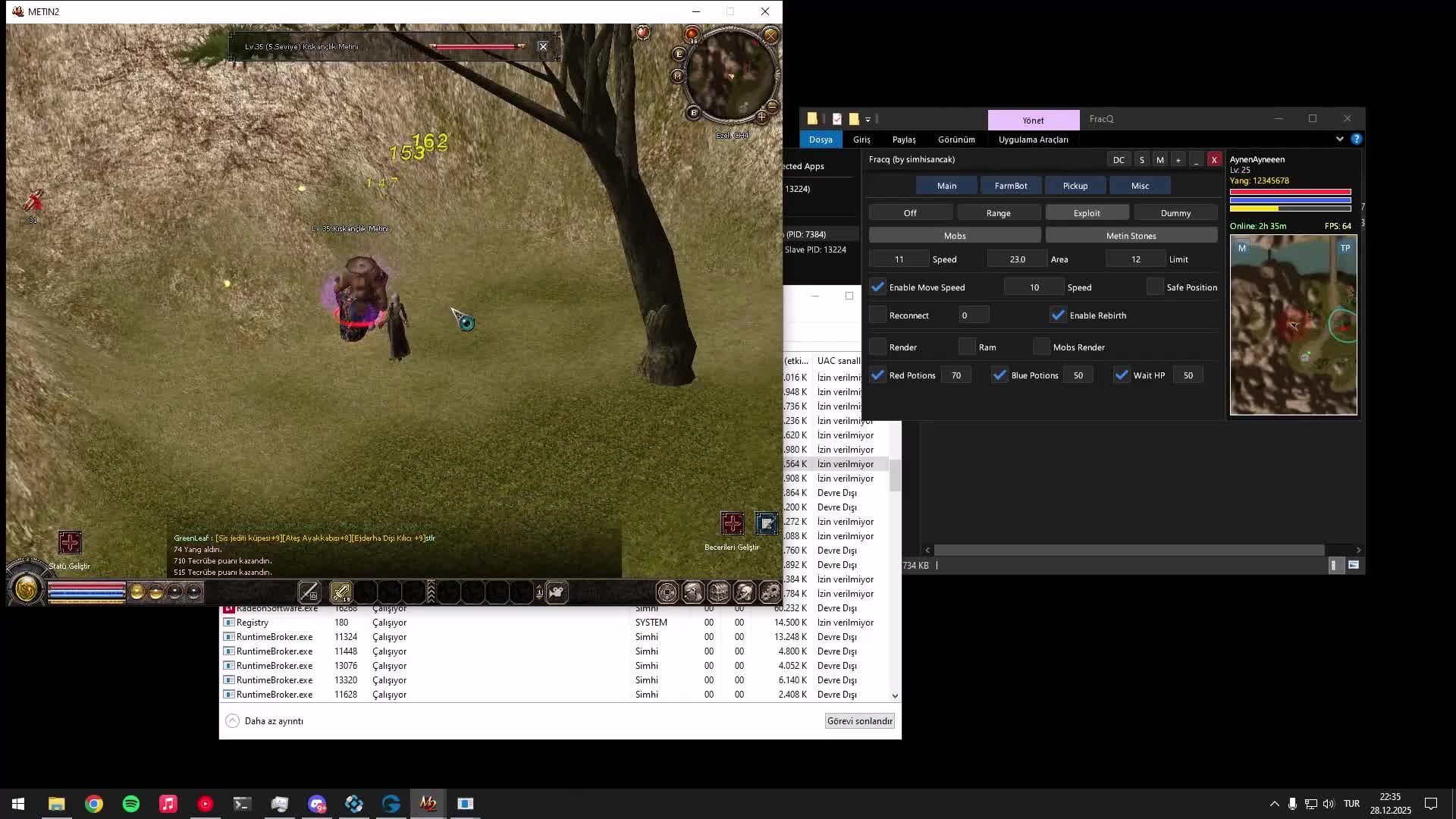1456x819 pixels.
Task: Show hidden system tray icons
Action: [1274, 804]
